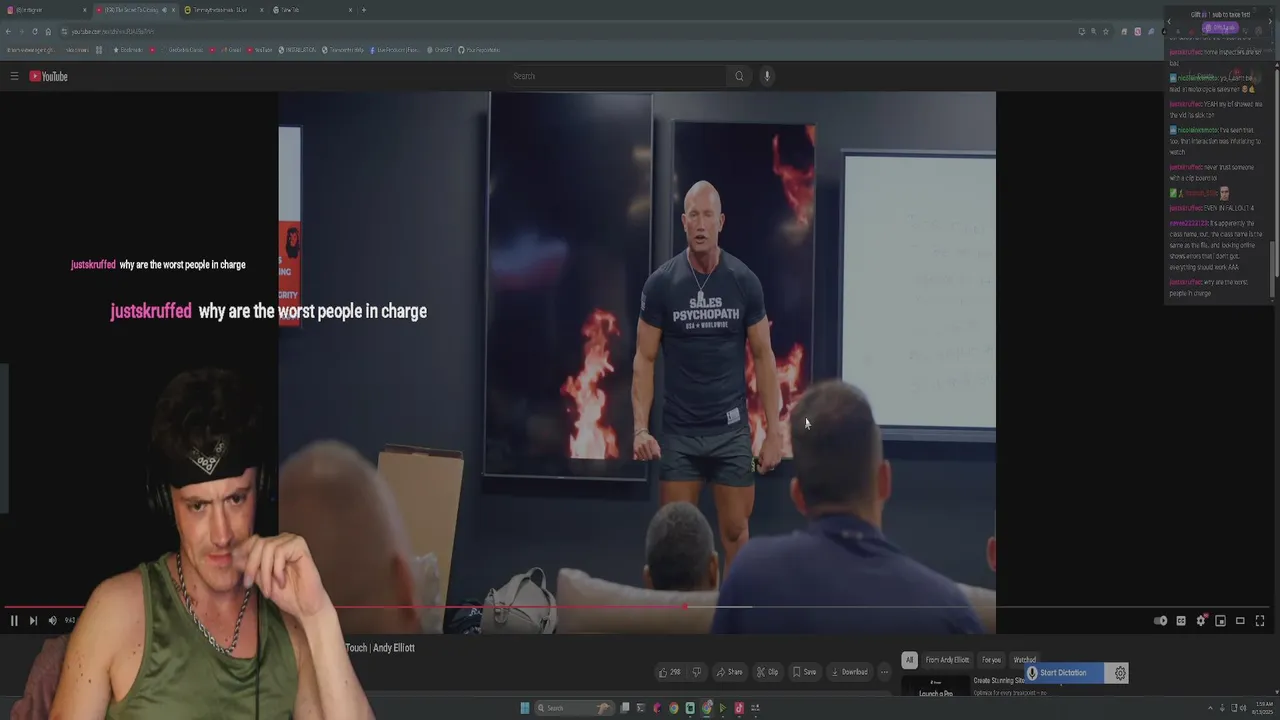Open the Windows Start button
Viewport: 1280px width, 720px height.
pyautogui.click(x=524, y=708)
